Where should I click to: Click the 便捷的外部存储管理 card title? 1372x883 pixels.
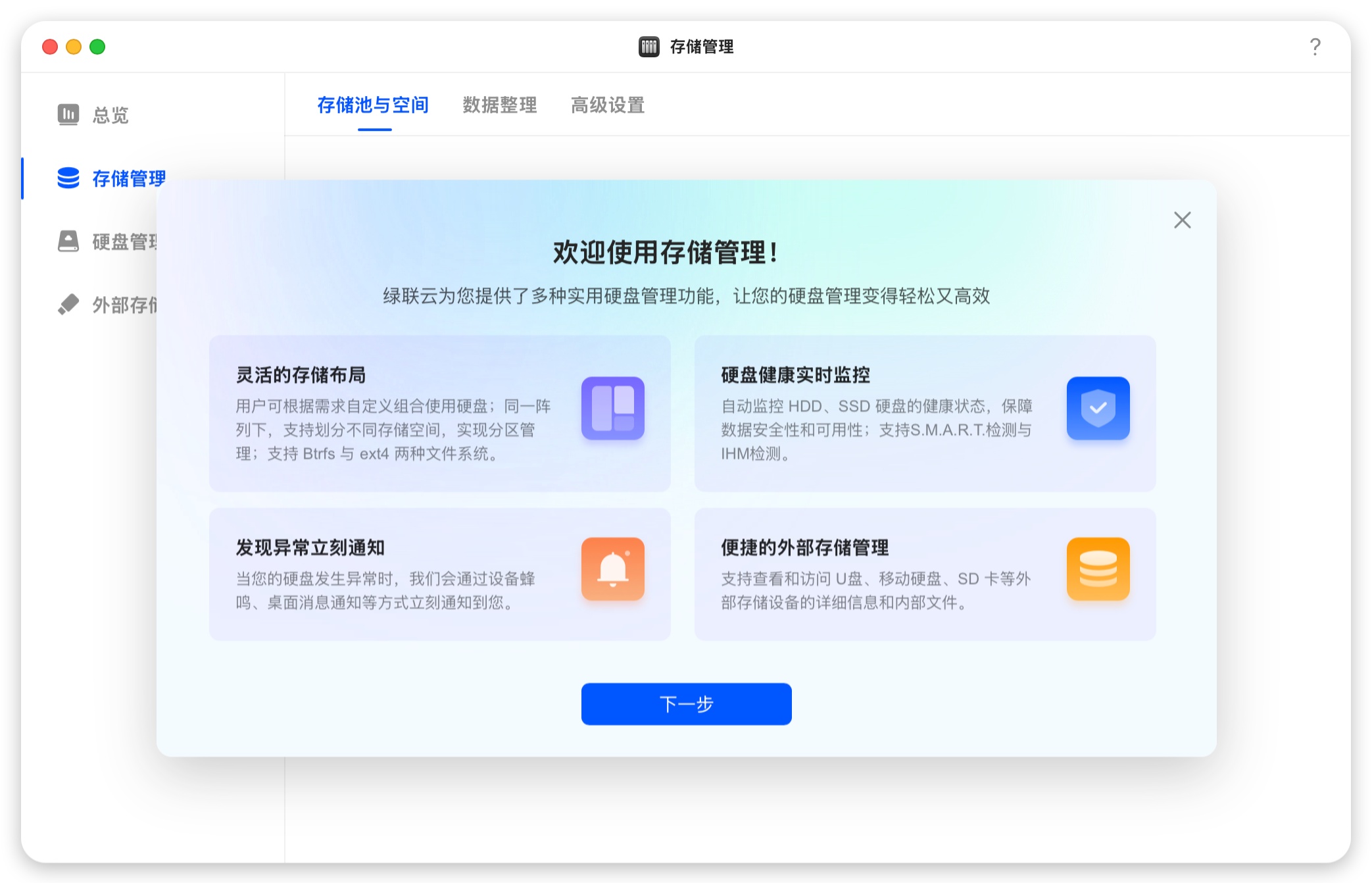point(805,547)
